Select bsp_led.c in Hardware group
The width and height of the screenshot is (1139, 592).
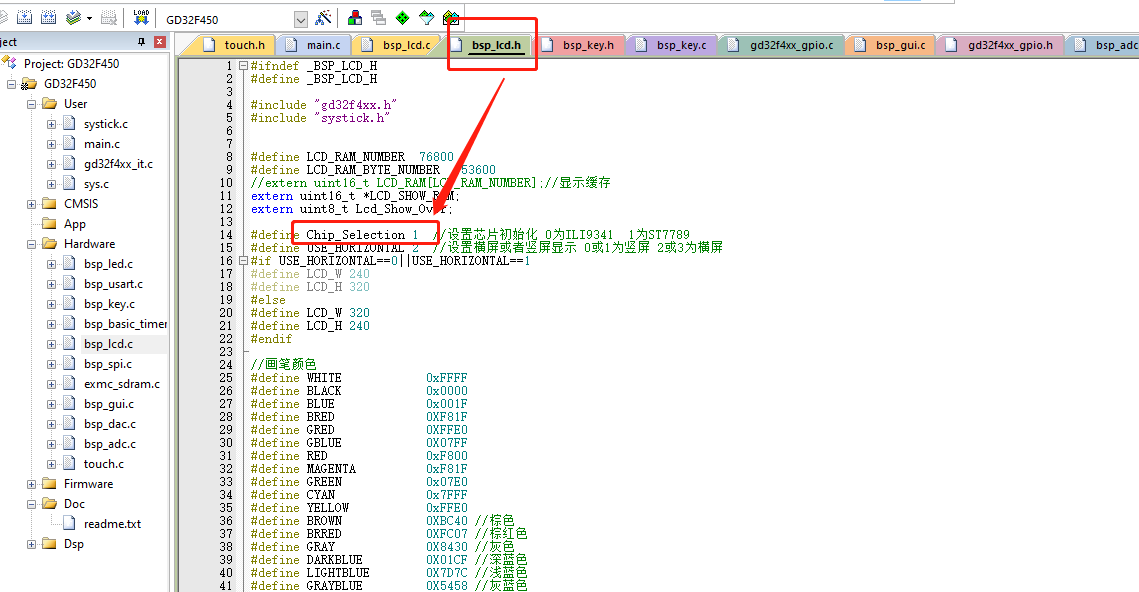pyautogui.click(x=108, y=264)
